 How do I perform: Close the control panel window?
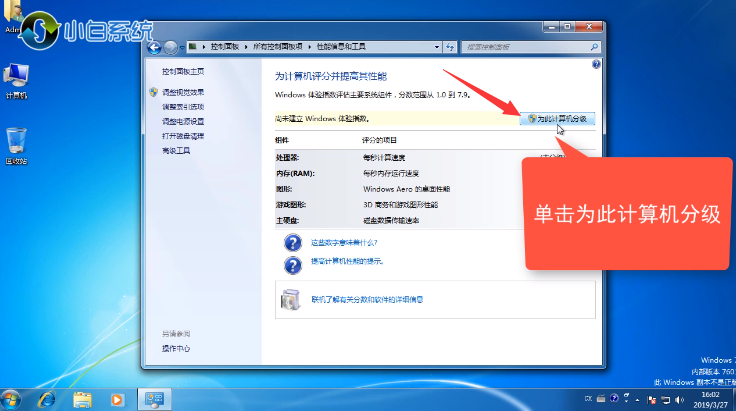click(589, 27)
